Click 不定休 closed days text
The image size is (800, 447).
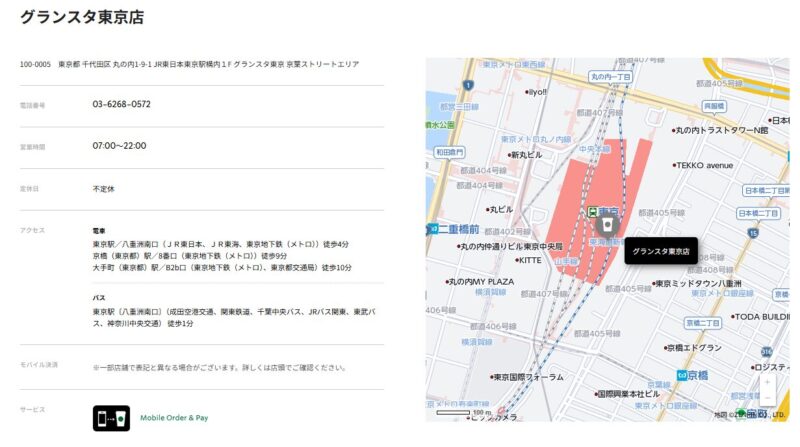tap(104, 189)
